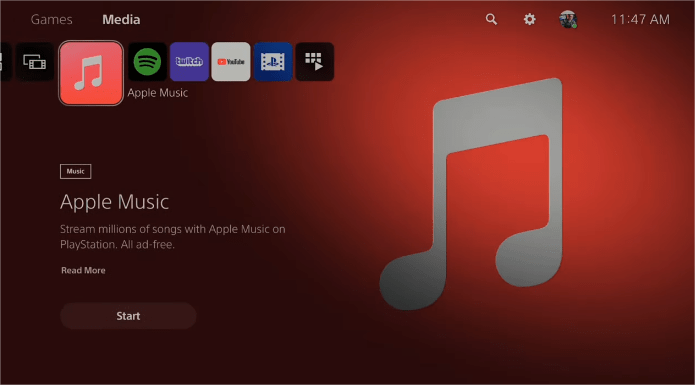The height and width of the screenshot is (385, 695).
Task: Click the 11:47 AM clock
Action: click(x=640, y=19)
